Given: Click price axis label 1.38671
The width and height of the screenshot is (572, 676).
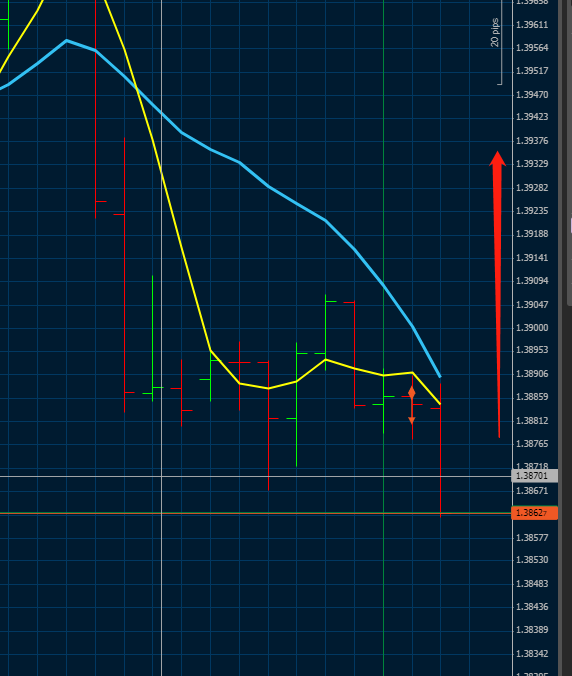Looking at the screenshot, I should (x=532, y=491).
